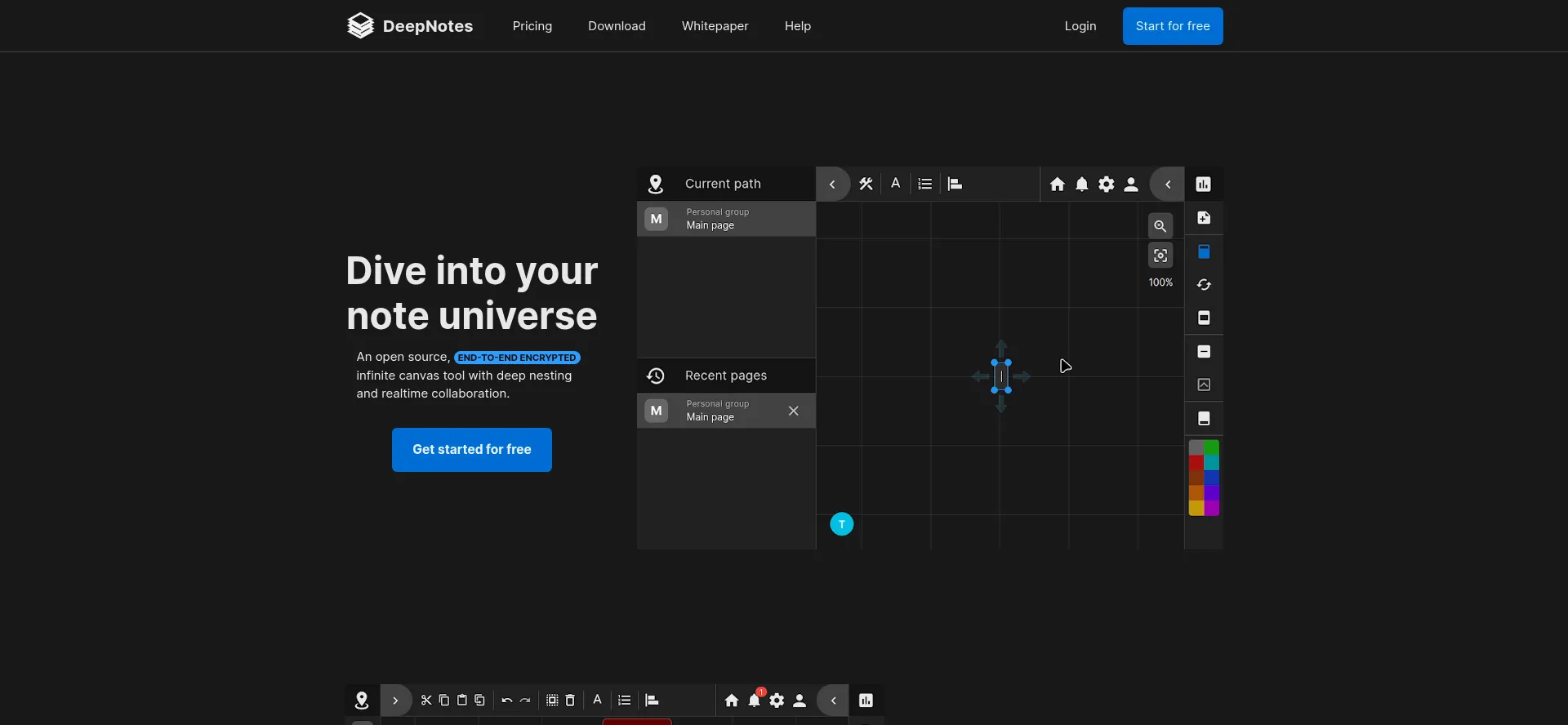Image resolution: width=1568 pixels, height=725 pixels.
Task: Open text formatting A in lower toolbar
Action: (x=597, y=700)
